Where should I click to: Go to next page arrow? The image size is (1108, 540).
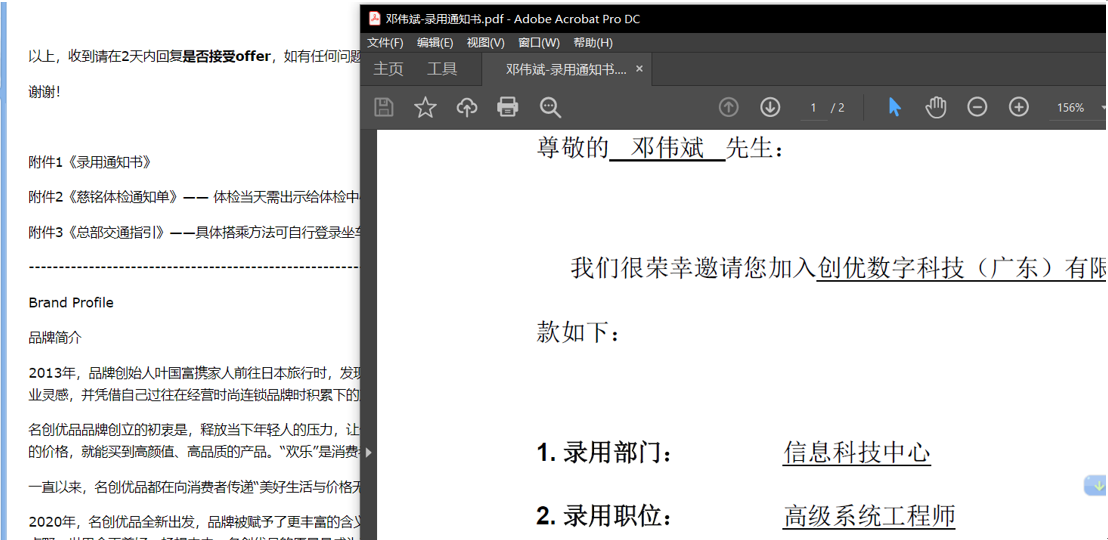770,107
